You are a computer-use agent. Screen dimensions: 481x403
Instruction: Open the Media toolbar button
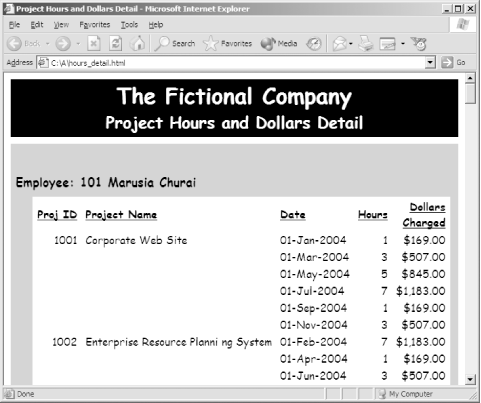click(279, 44)
